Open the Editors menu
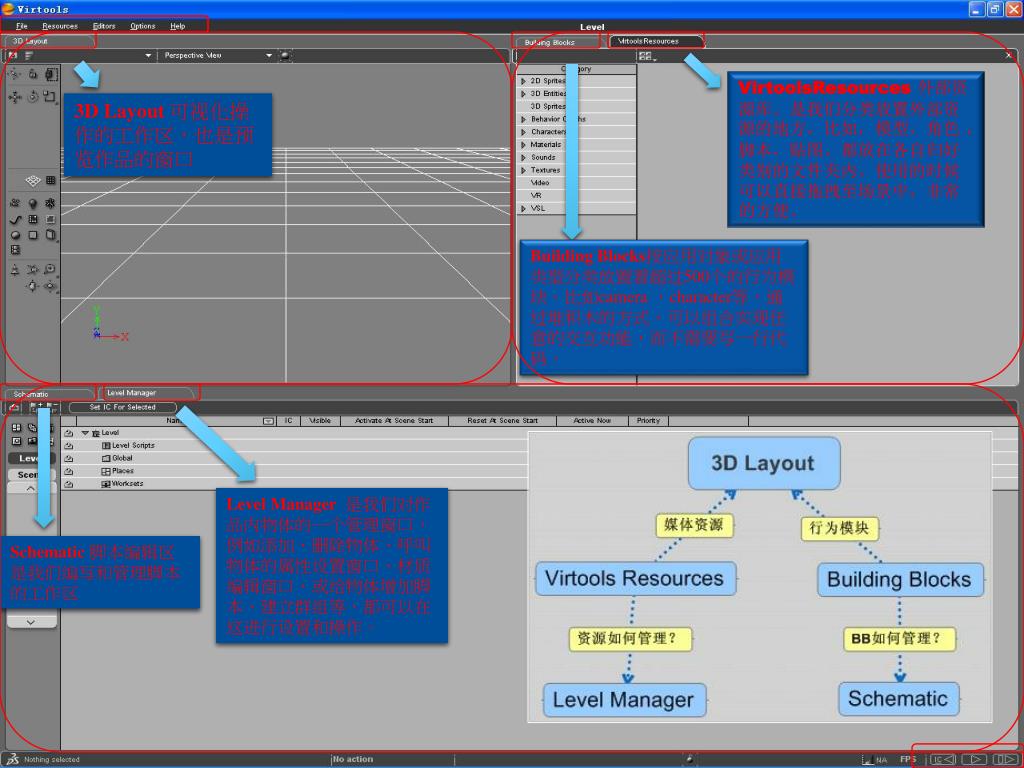The width and height of the screenshot is (1024, 768). coord(104,26)
